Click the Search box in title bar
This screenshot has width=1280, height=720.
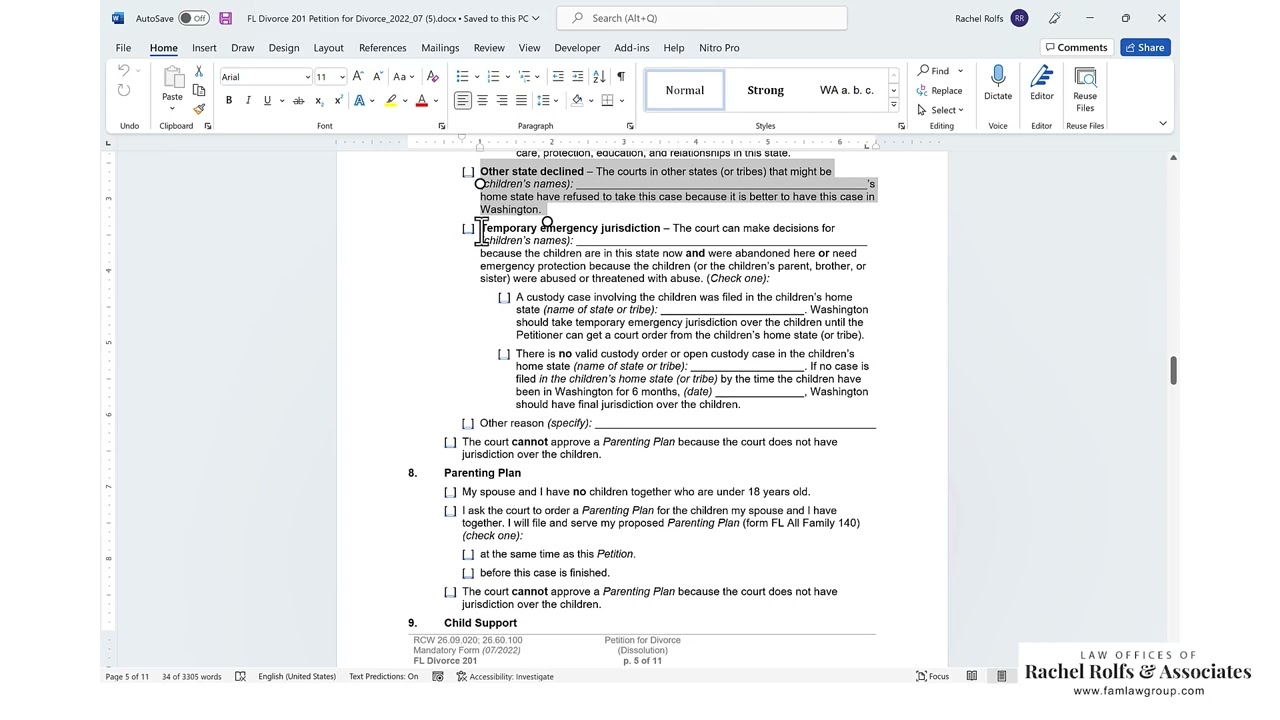[702, 18]
